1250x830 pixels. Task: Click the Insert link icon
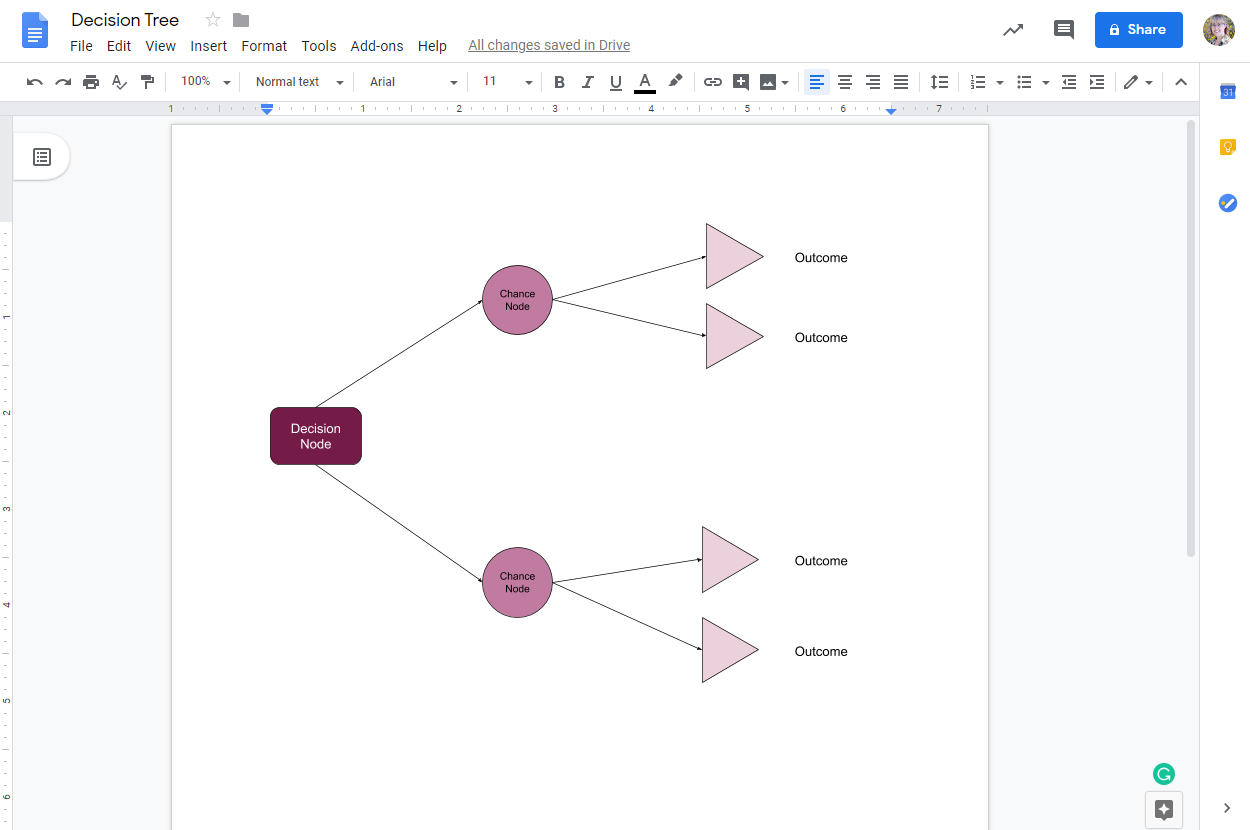click(x=712, y=82)
